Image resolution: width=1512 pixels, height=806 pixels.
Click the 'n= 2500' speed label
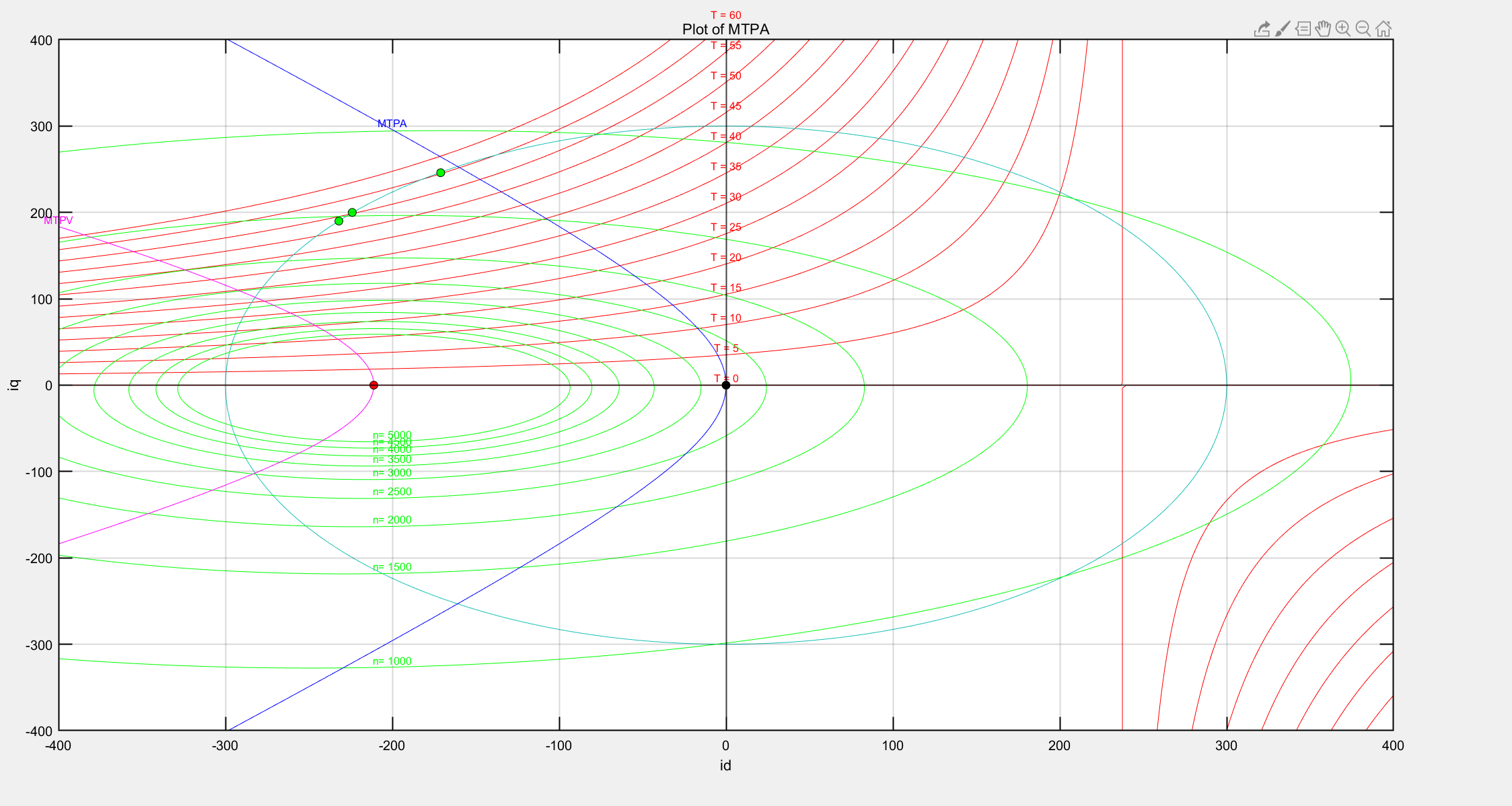(392, 492)
